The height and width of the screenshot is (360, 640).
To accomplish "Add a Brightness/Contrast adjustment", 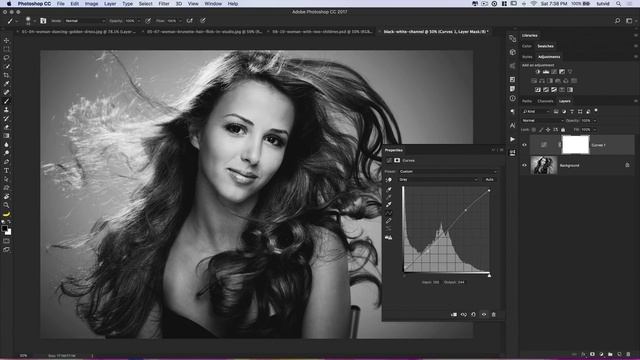I will click(538, 72).
